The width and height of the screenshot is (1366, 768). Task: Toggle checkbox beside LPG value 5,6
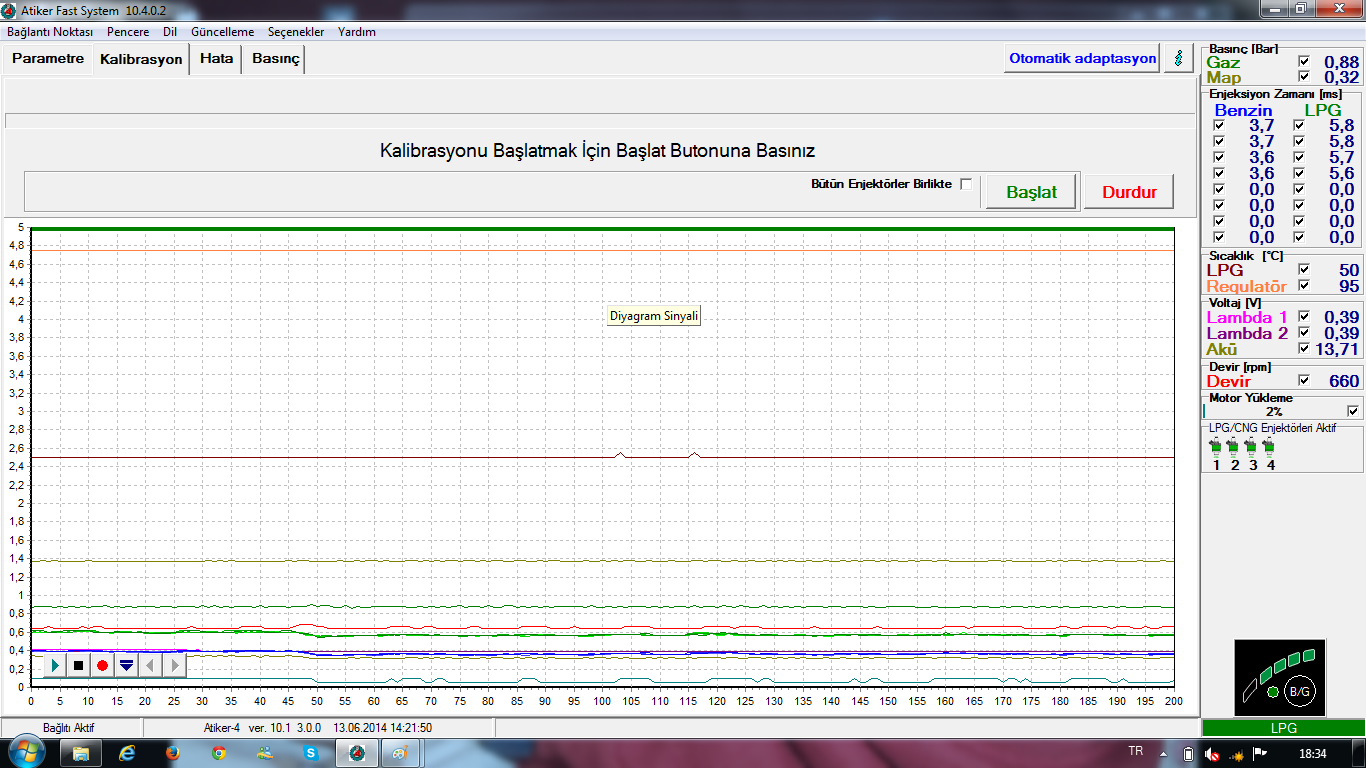[x=1298, y=174]
